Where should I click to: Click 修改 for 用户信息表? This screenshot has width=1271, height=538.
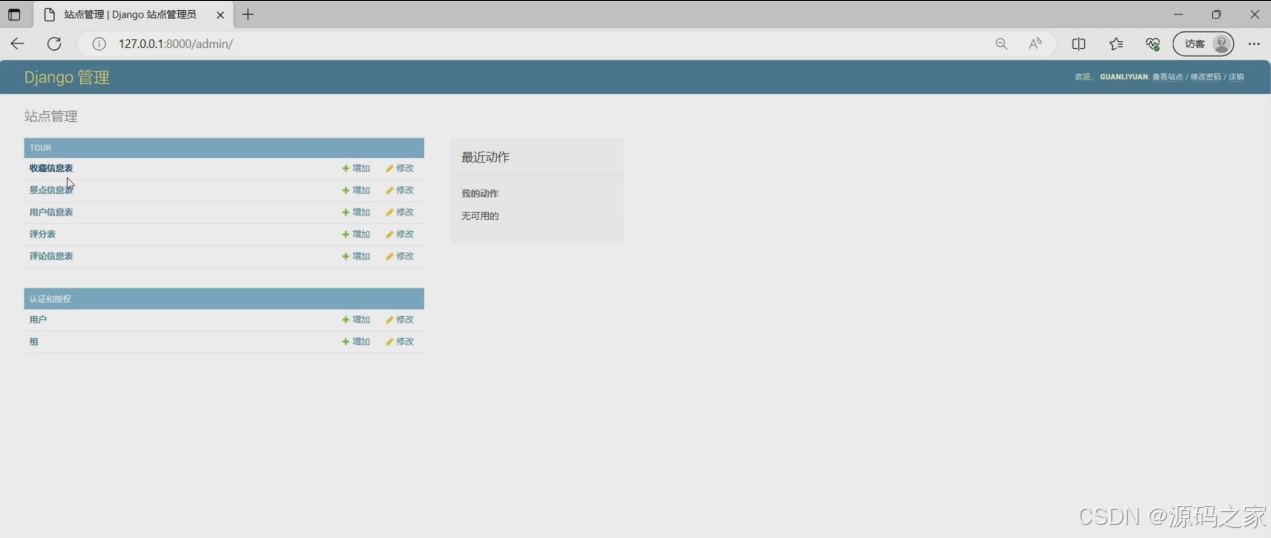pyautogui.click(x=400, y=212)
